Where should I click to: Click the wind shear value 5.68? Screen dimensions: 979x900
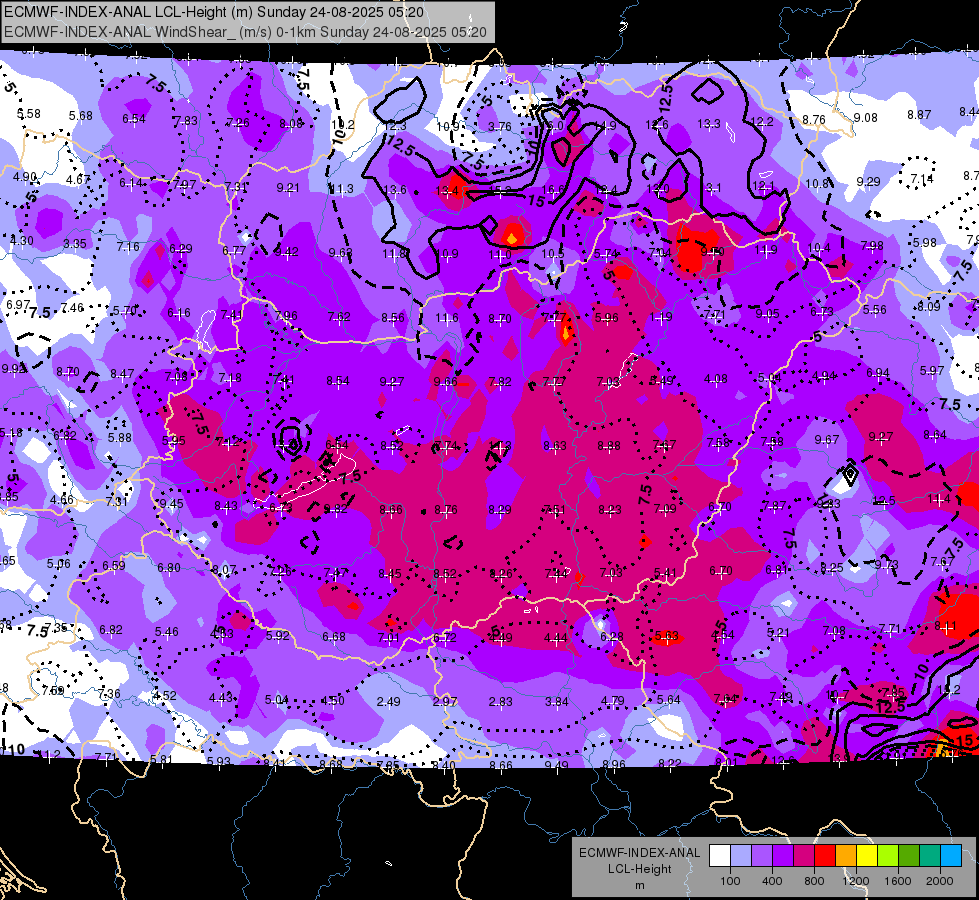click(x=81, y=116)
